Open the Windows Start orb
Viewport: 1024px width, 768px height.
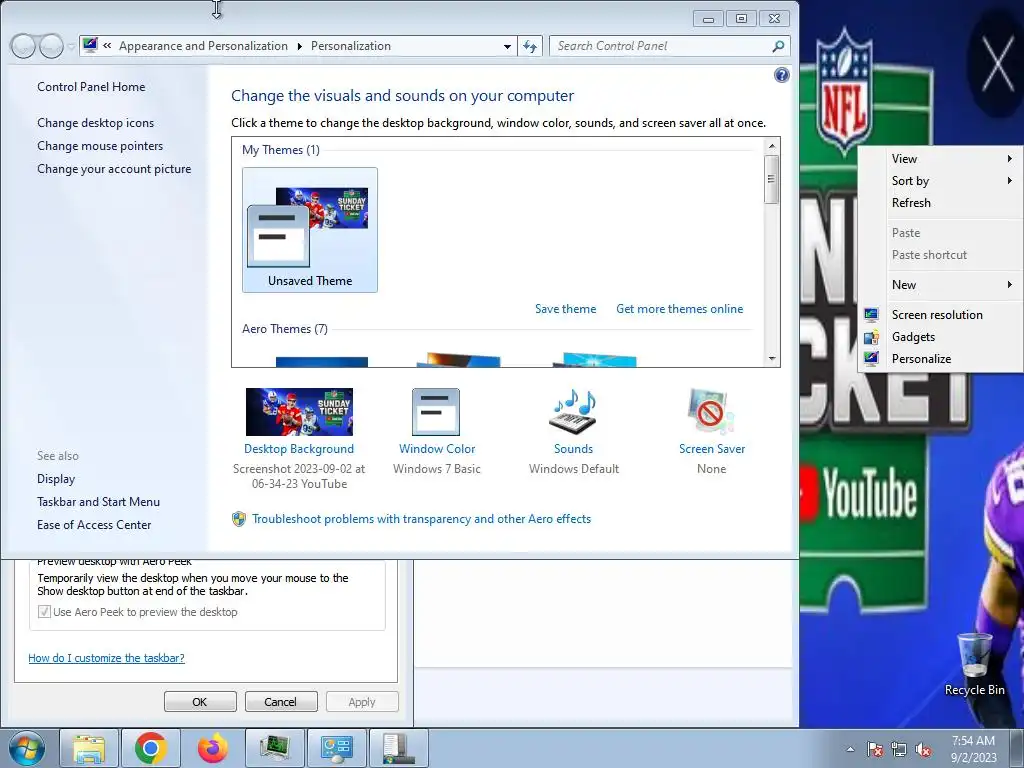[x=25, y=748]
